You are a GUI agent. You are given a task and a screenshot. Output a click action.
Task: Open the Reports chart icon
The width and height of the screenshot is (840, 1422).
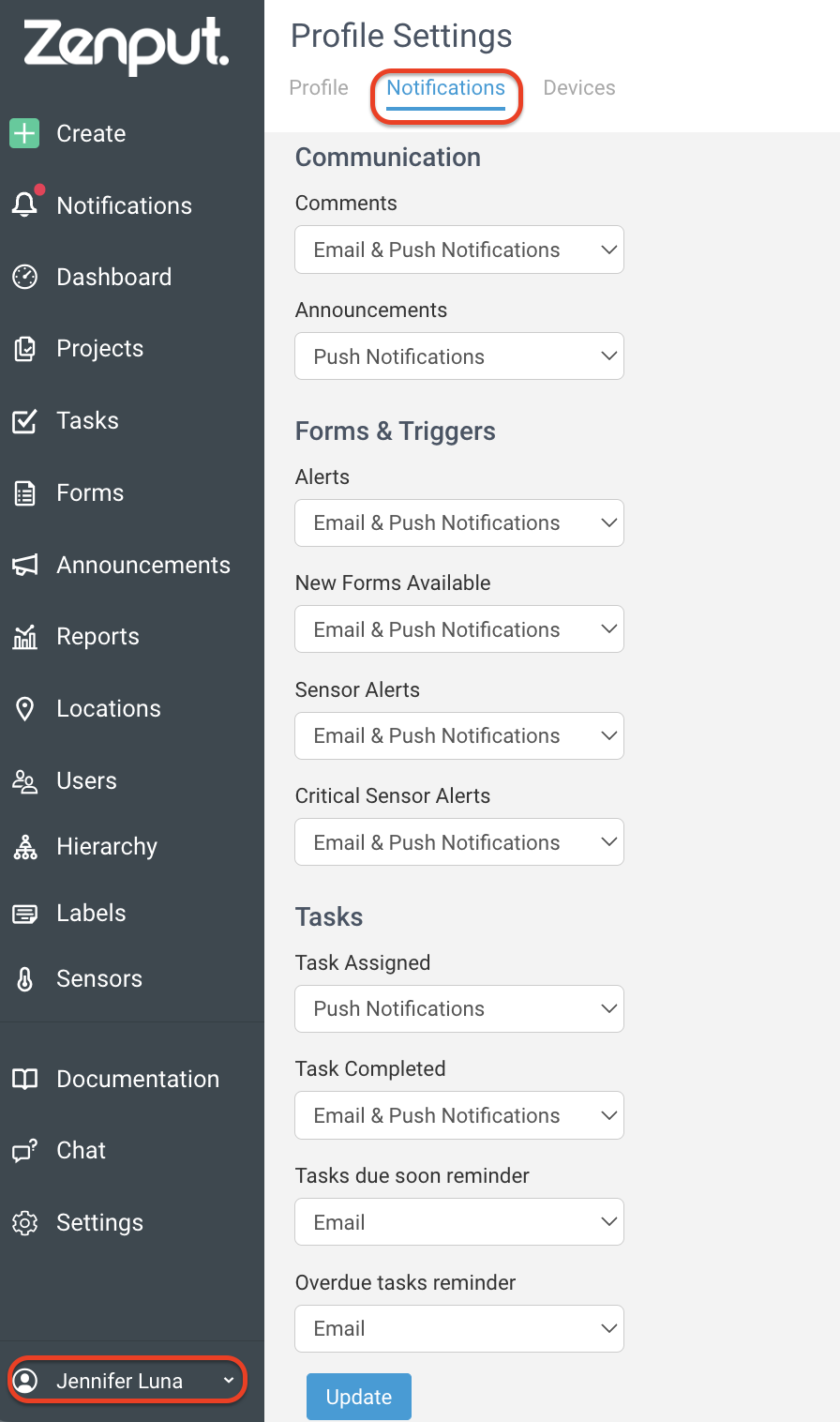point(25,636)
